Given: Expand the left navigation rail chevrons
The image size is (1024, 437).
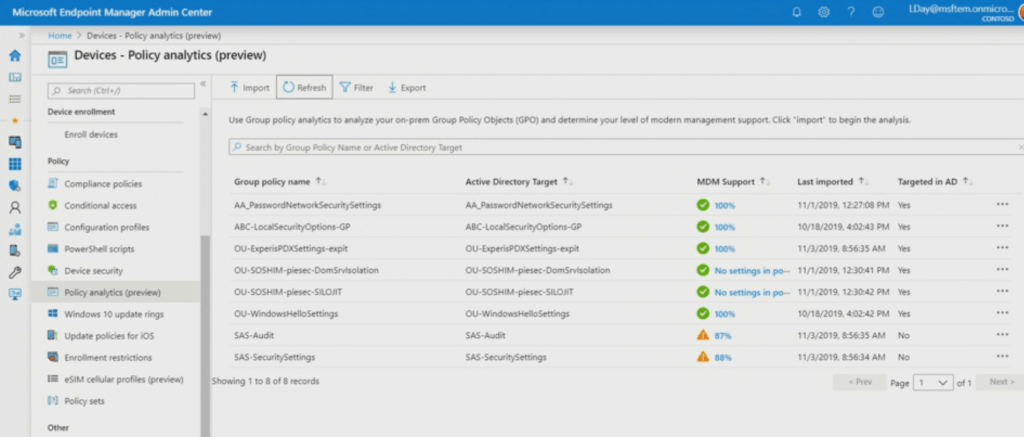Looking at the screenshot, I should (x=22, y=35).
